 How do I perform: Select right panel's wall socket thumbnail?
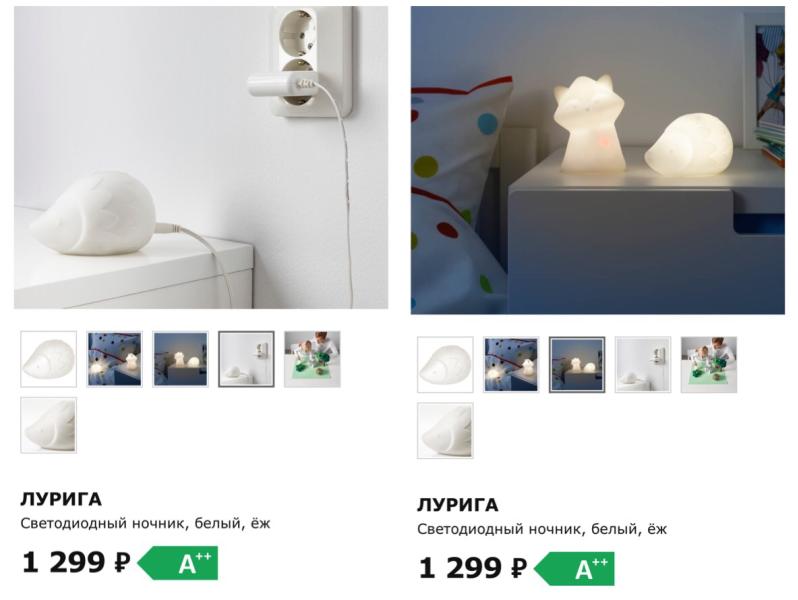click(x=643, y=365)
